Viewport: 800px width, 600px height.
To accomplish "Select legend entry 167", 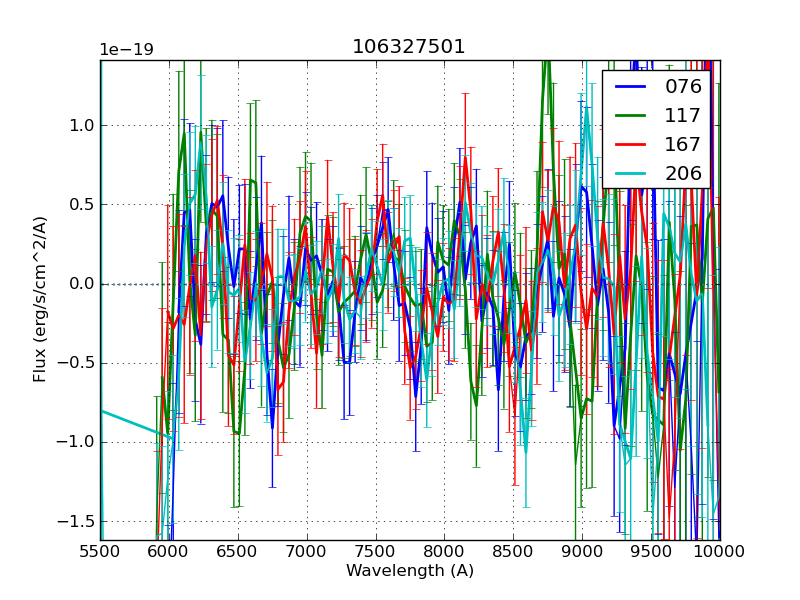I will pyautogui.click(x=684, y=145).
